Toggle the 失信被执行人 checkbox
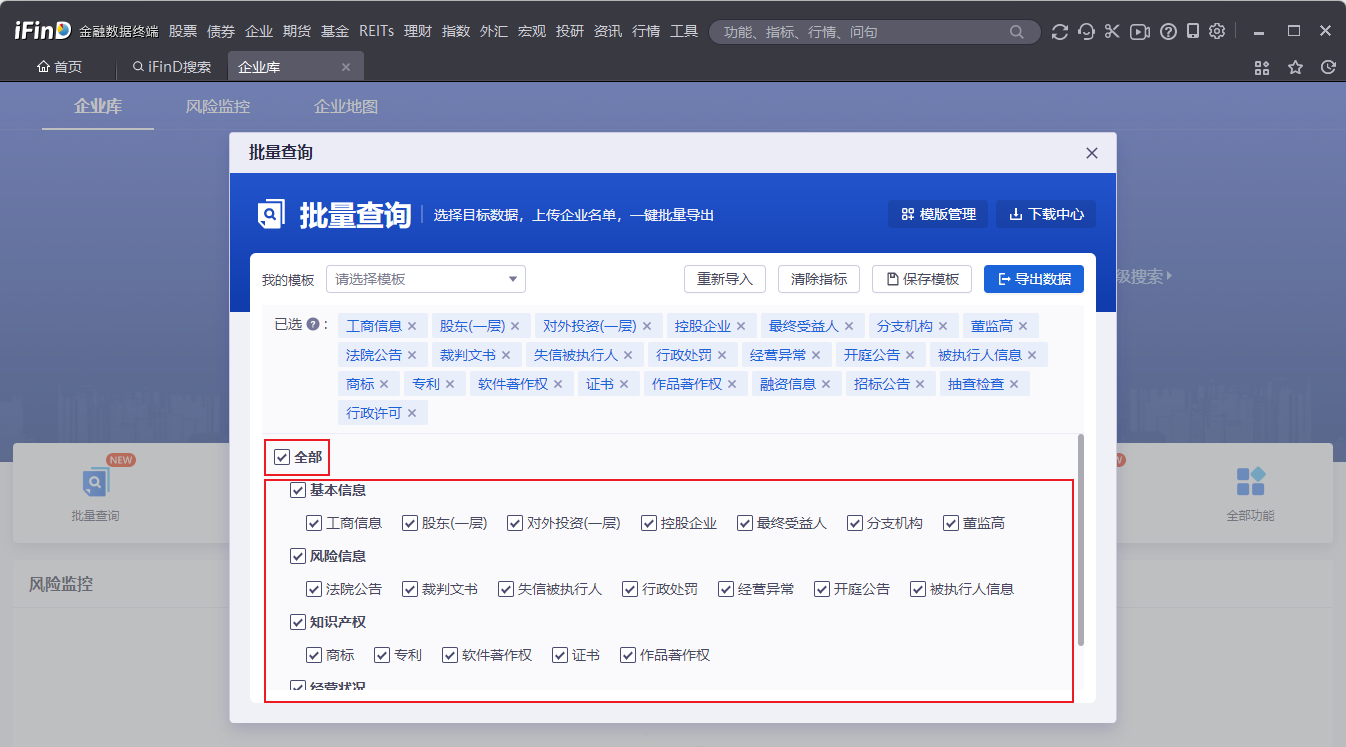The image size is (1346, 747). coord(506,589)
